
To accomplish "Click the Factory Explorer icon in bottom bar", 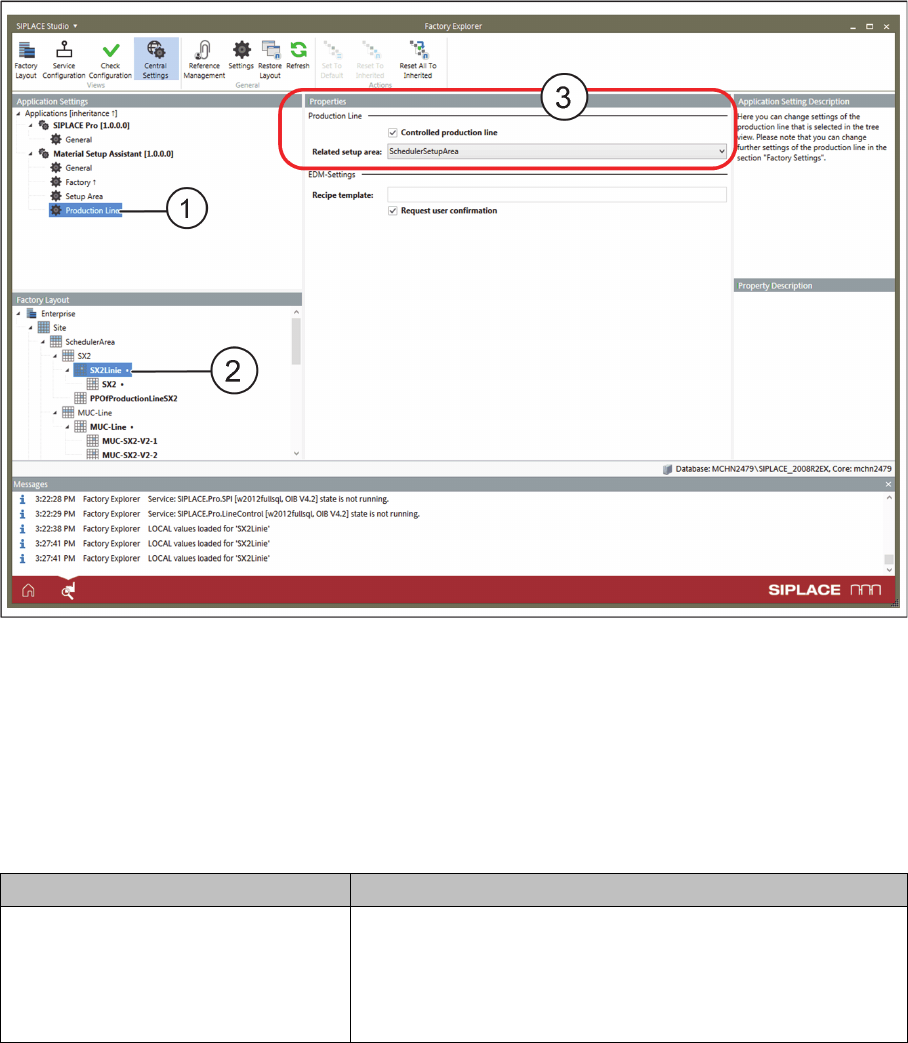I will [x=68, y=590].
